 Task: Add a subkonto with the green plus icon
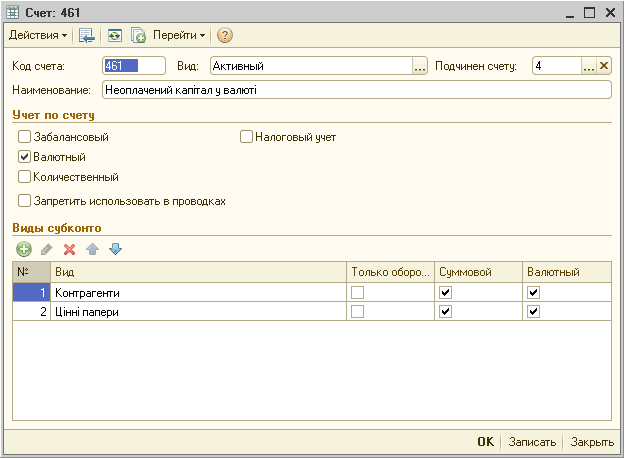point(24,249)
